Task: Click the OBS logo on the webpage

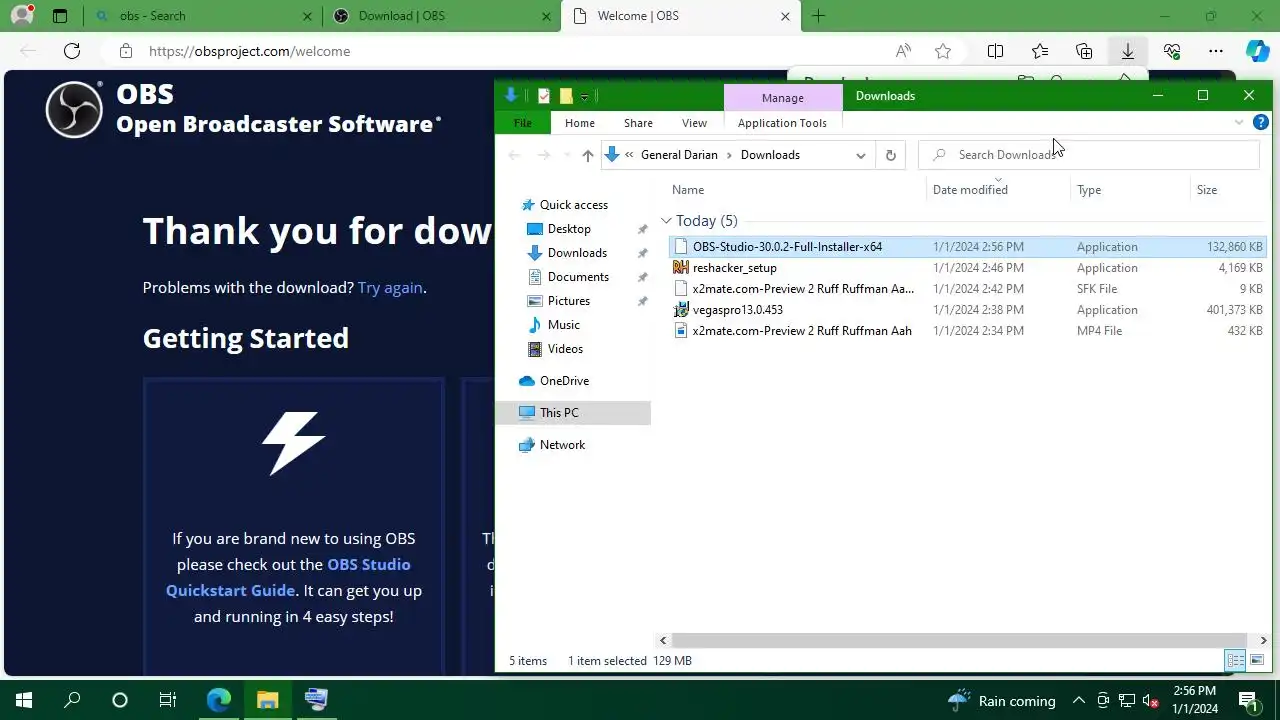Action: point(74,109)
